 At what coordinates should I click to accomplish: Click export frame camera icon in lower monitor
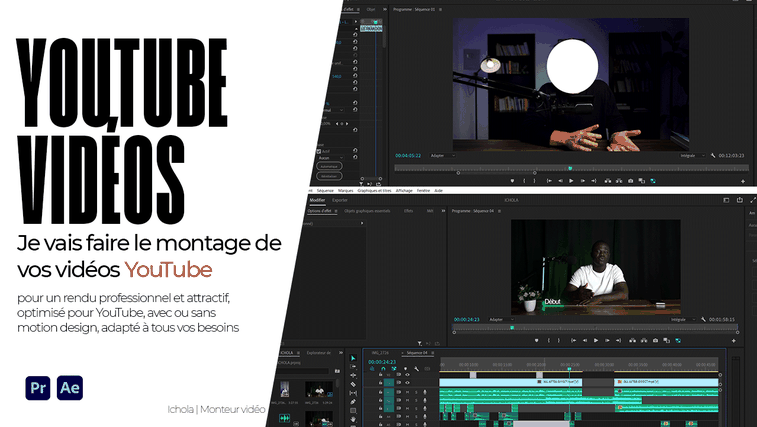click(654, 340)
